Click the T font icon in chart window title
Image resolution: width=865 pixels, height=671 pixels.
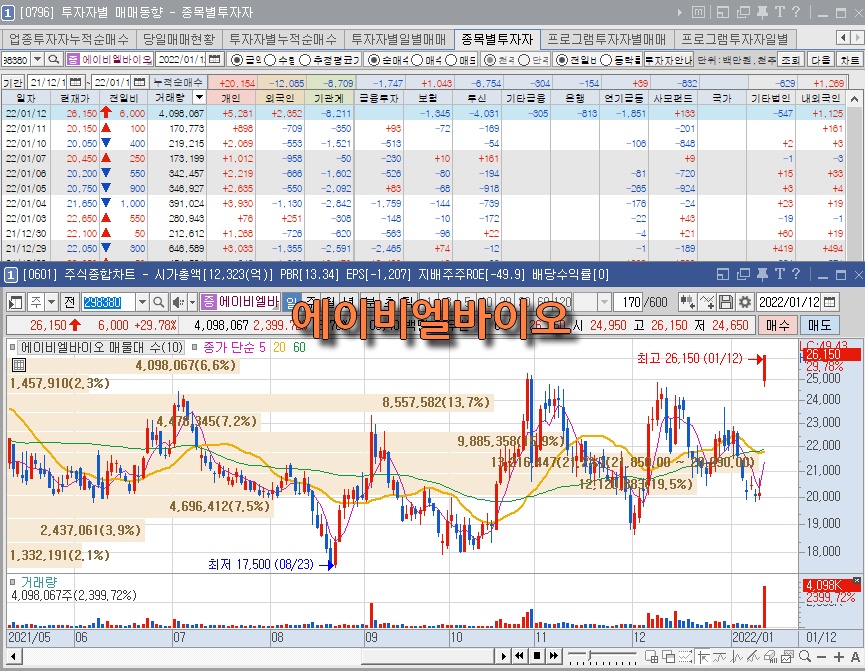click(779, 274)
